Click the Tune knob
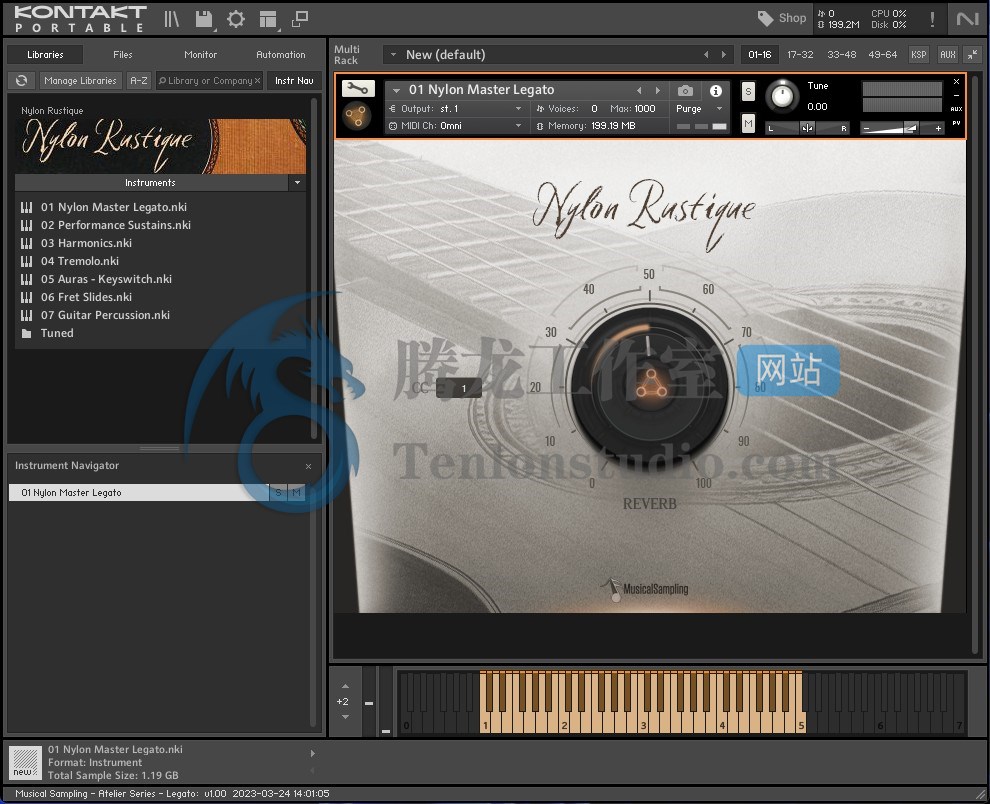This screenshot has width=990, height=804. tap(783, 96)
